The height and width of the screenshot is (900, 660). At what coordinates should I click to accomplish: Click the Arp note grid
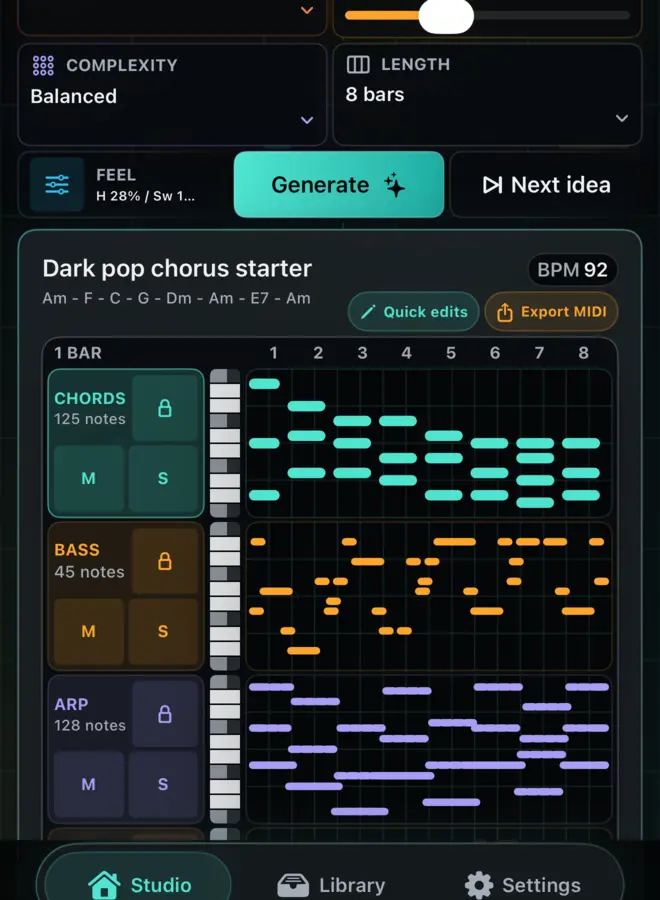coord(429,749)
